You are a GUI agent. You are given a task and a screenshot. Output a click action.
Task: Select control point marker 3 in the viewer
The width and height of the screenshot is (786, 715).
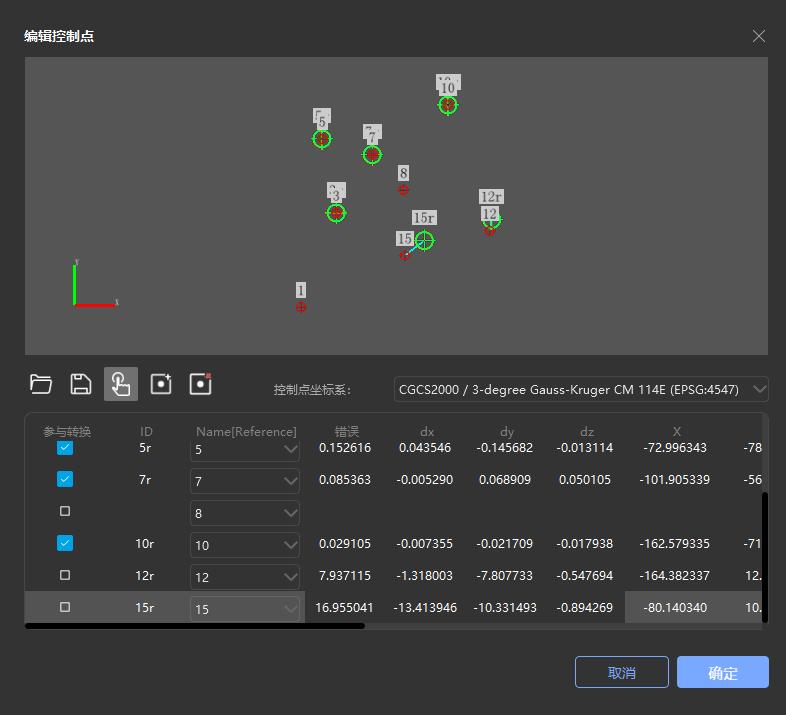tap(336, 213)
